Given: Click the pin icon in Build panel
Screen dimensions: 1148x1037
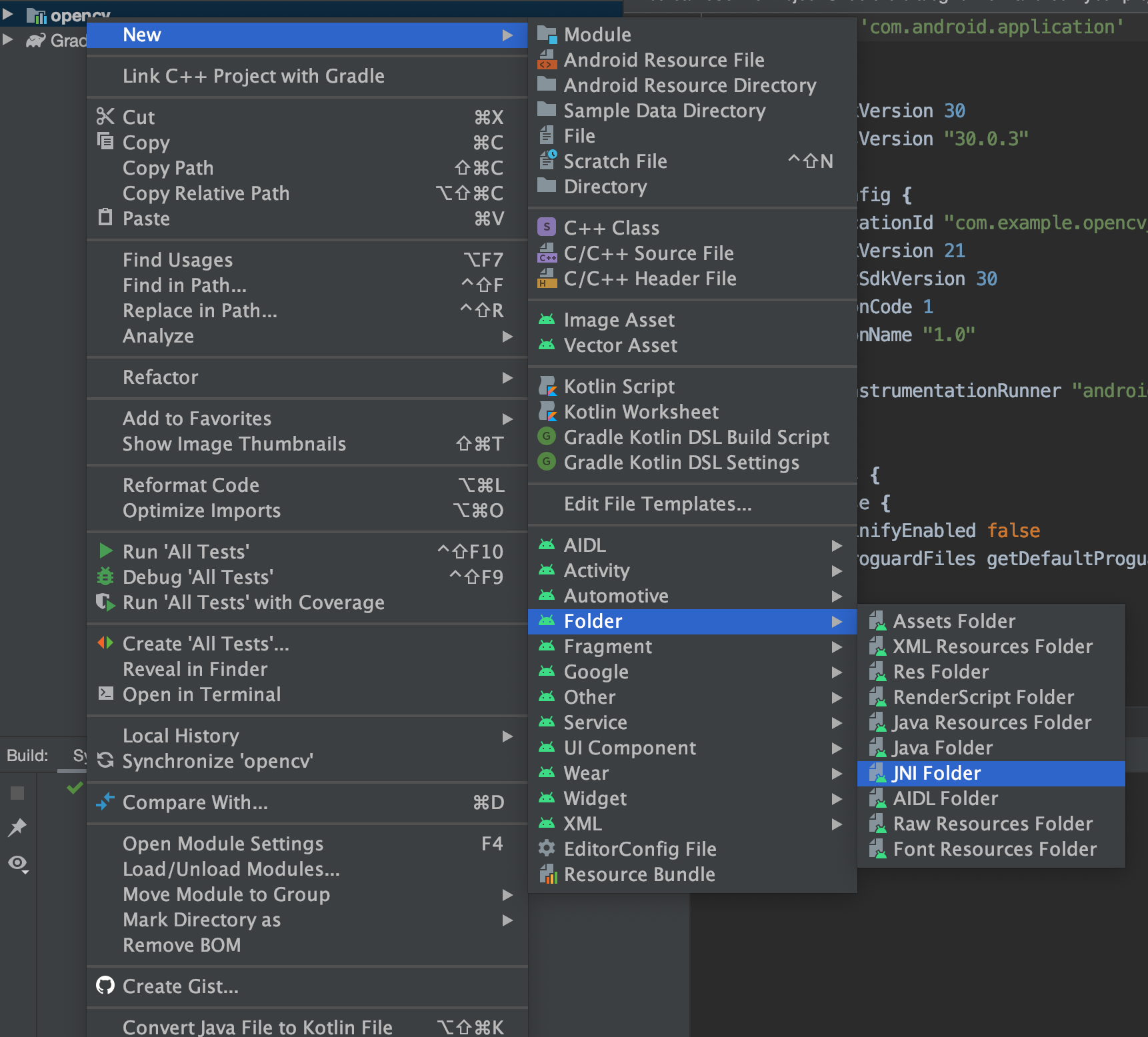Looking at the screenshot, I should (17, 827).
